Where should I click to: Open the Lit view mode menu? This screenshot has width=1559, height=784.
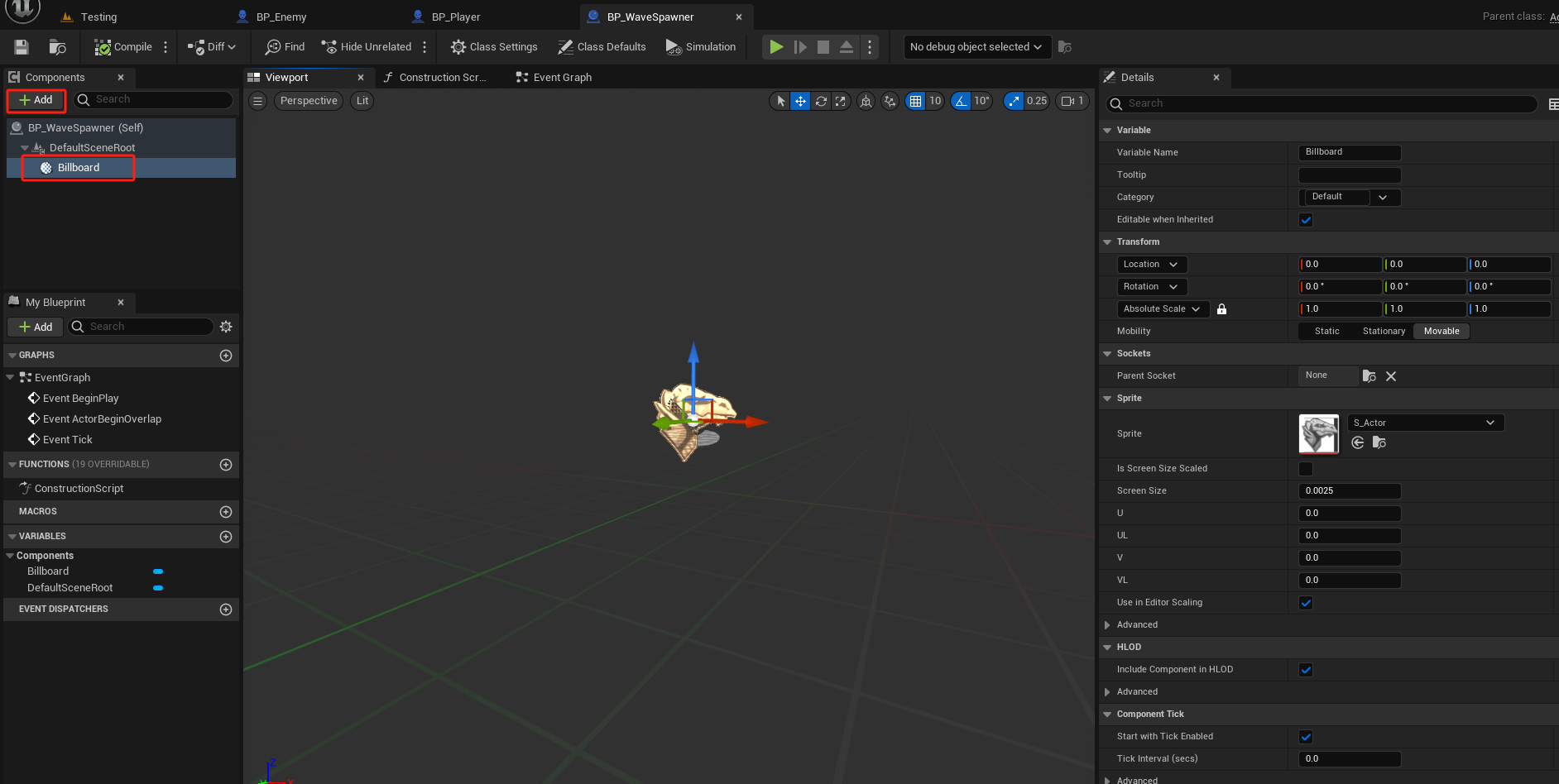pyautogui.click(x=362, y=101)
